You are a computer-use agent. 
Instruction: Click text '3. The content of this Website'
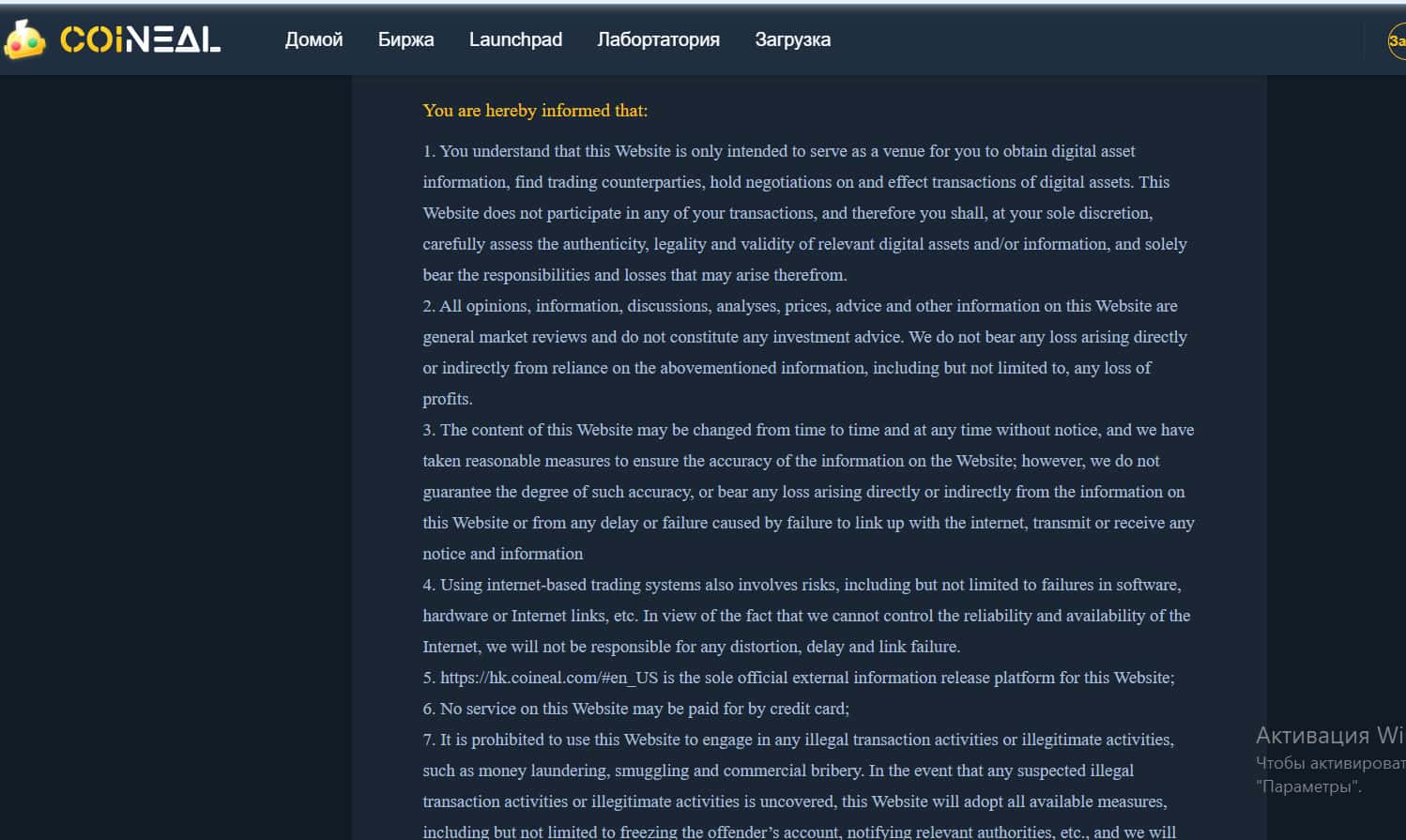tap(527, 430)
